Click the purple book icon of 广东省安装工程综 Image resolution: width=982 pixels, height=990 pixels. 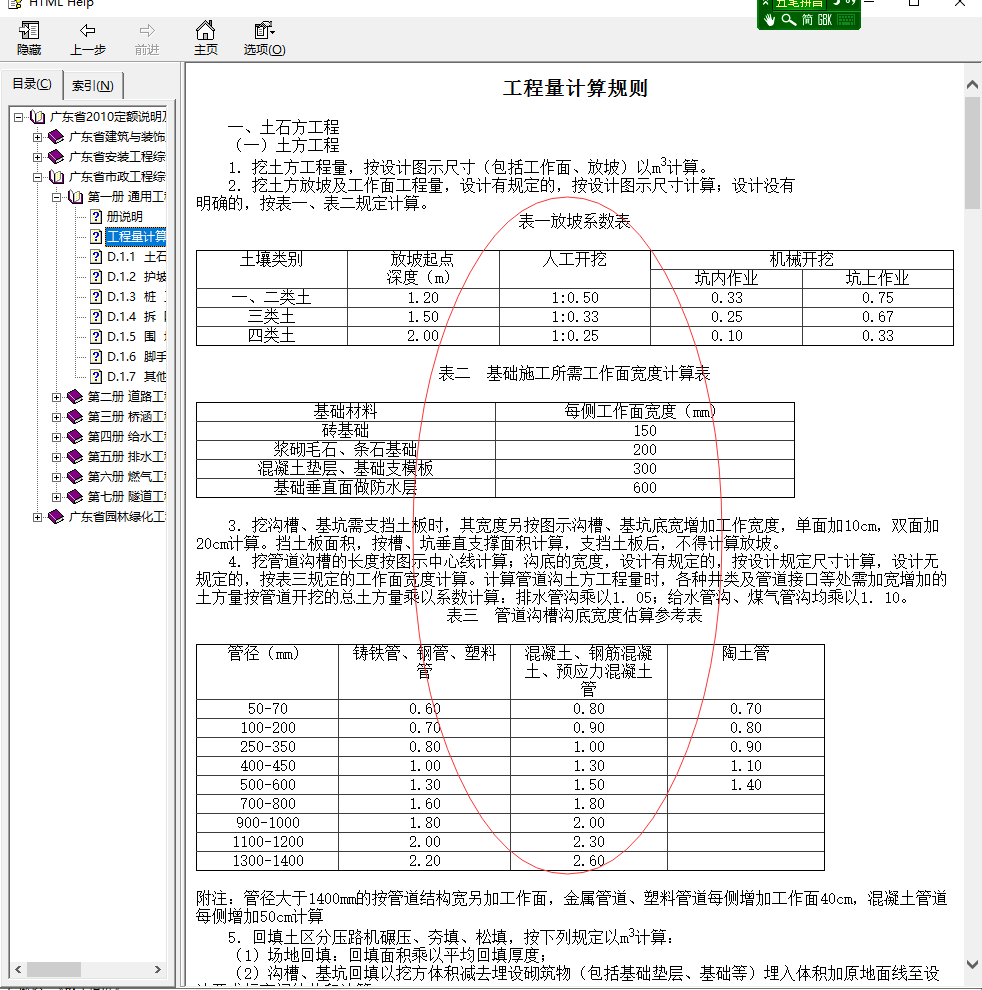coord(56,157)
